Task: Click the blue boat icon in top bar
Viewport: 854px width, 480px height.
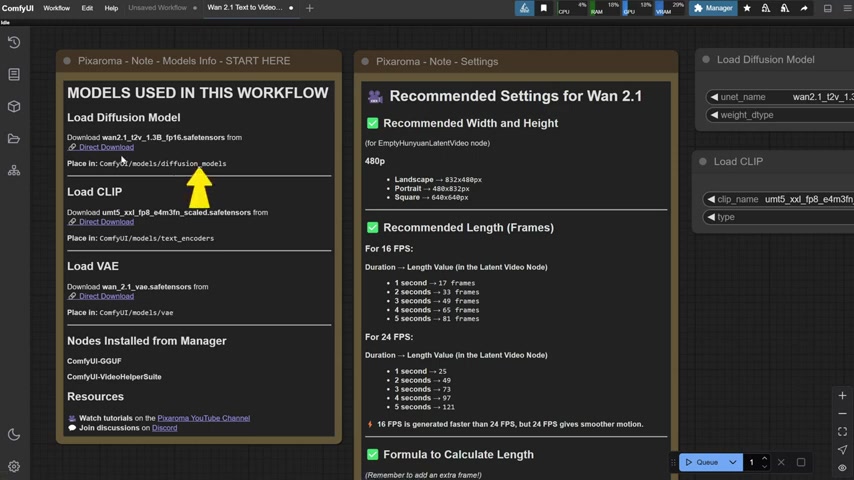Action: [x=524, y=8]
